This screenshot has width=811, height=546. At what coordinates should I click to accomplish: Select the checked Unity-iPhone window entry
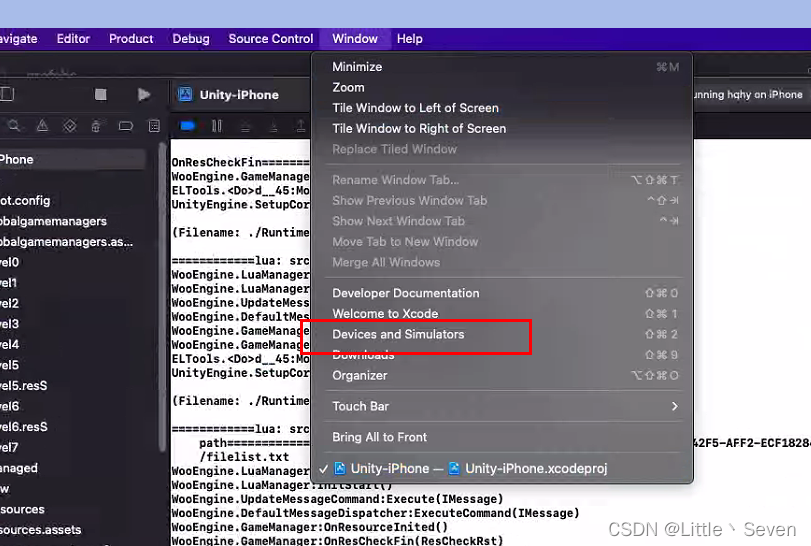coord(502,468)
